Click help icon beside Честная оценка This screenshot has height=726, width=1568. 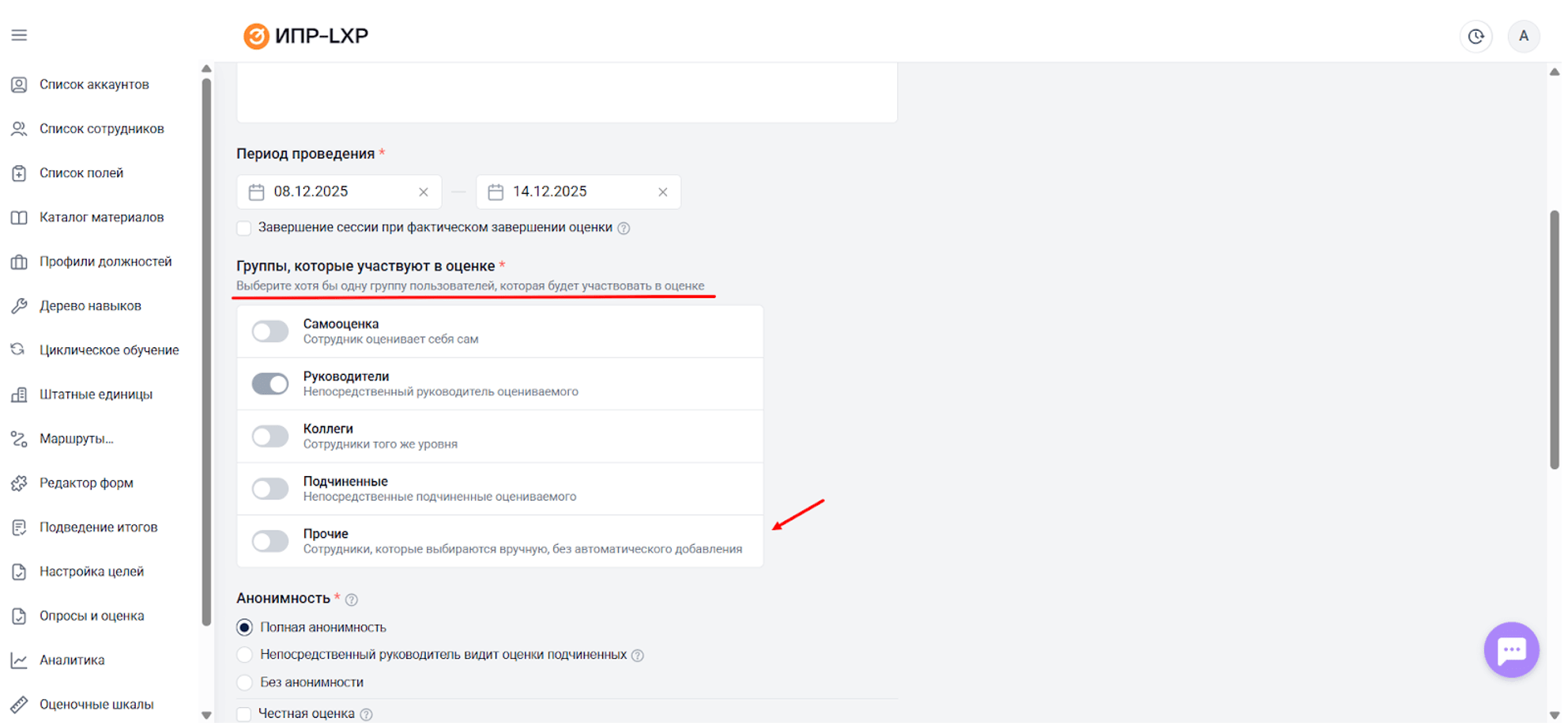pos(366,714)
